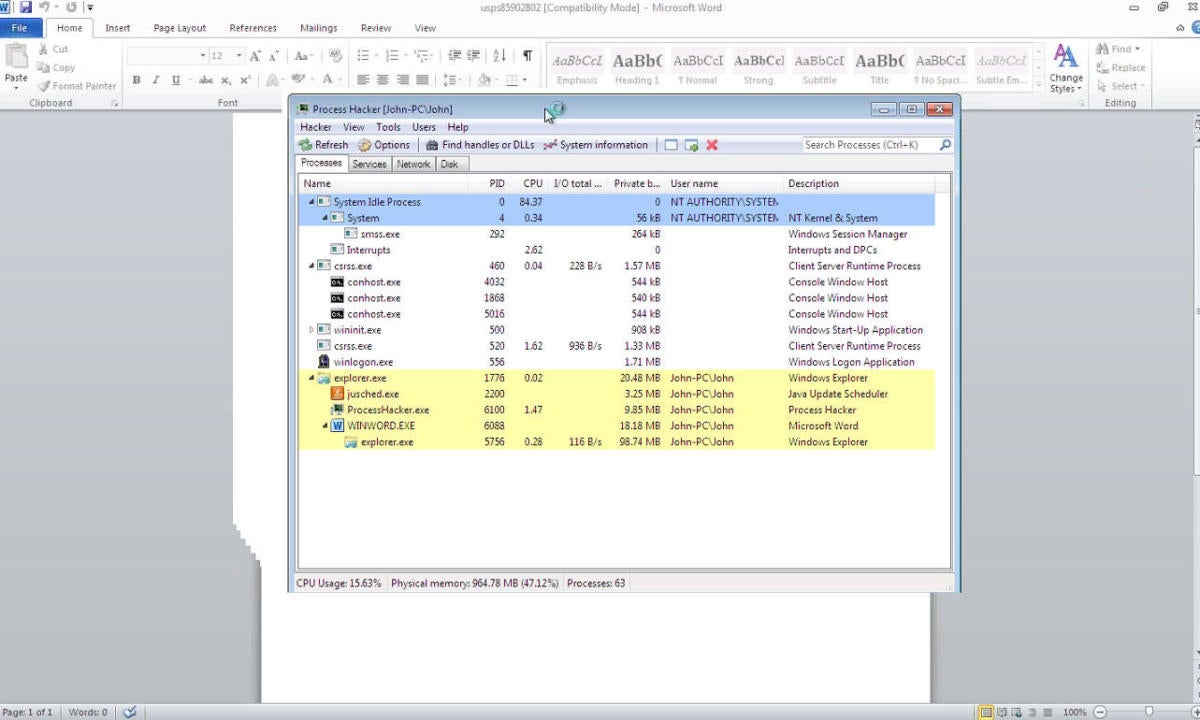Open the Hacker menu
Screen dimensions: 1200x720
(x=316, y=127)
